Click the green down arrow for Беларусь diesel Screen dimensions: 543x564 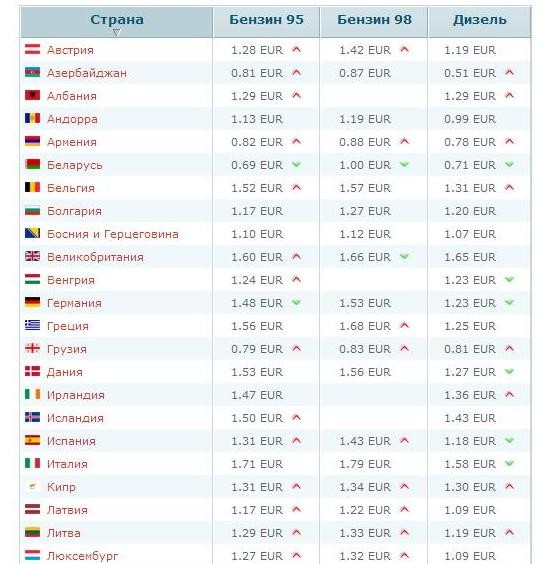(510, 164)
